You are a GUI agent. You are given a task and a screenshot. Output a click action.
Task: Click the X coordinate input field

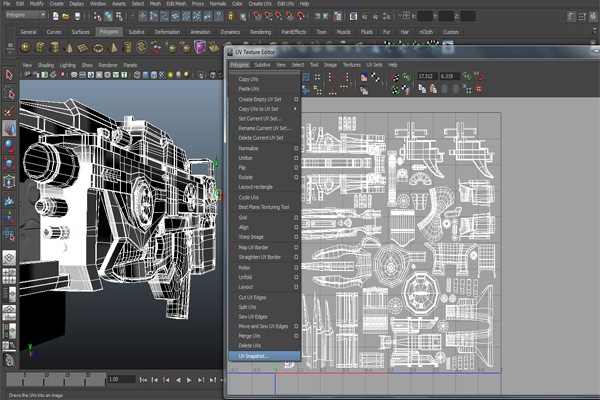[x=425, y=16]
